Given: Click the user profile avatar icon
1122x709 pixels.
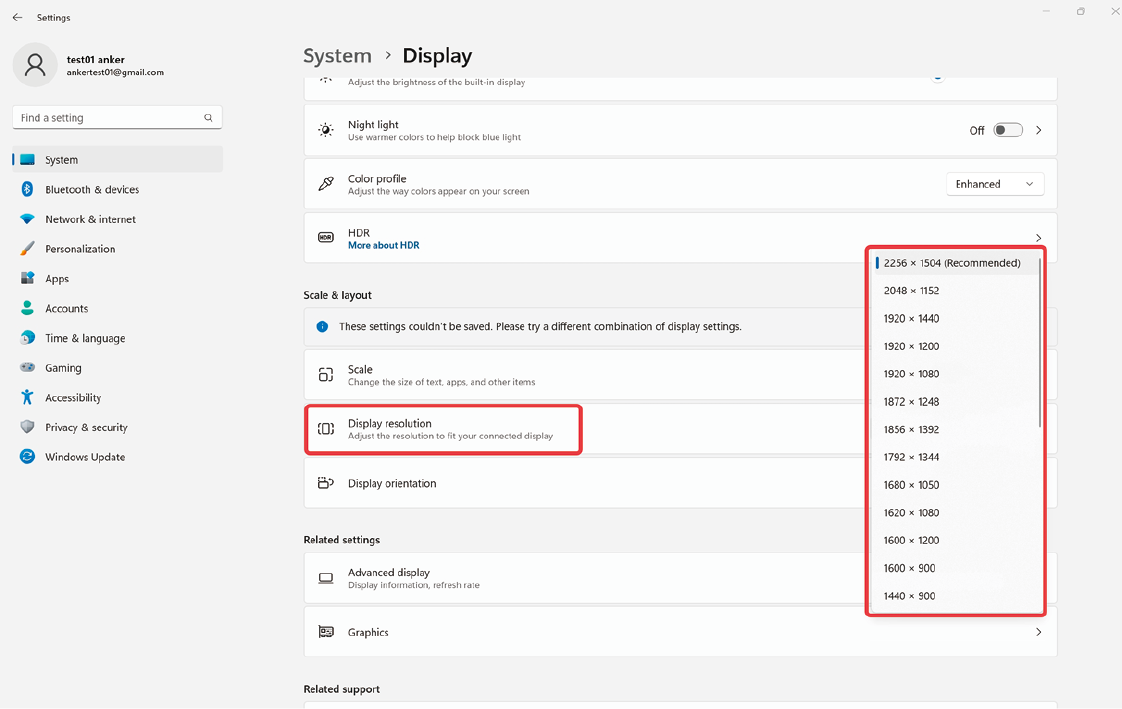Looking at the screenshot, I should (x=35, y=65).
